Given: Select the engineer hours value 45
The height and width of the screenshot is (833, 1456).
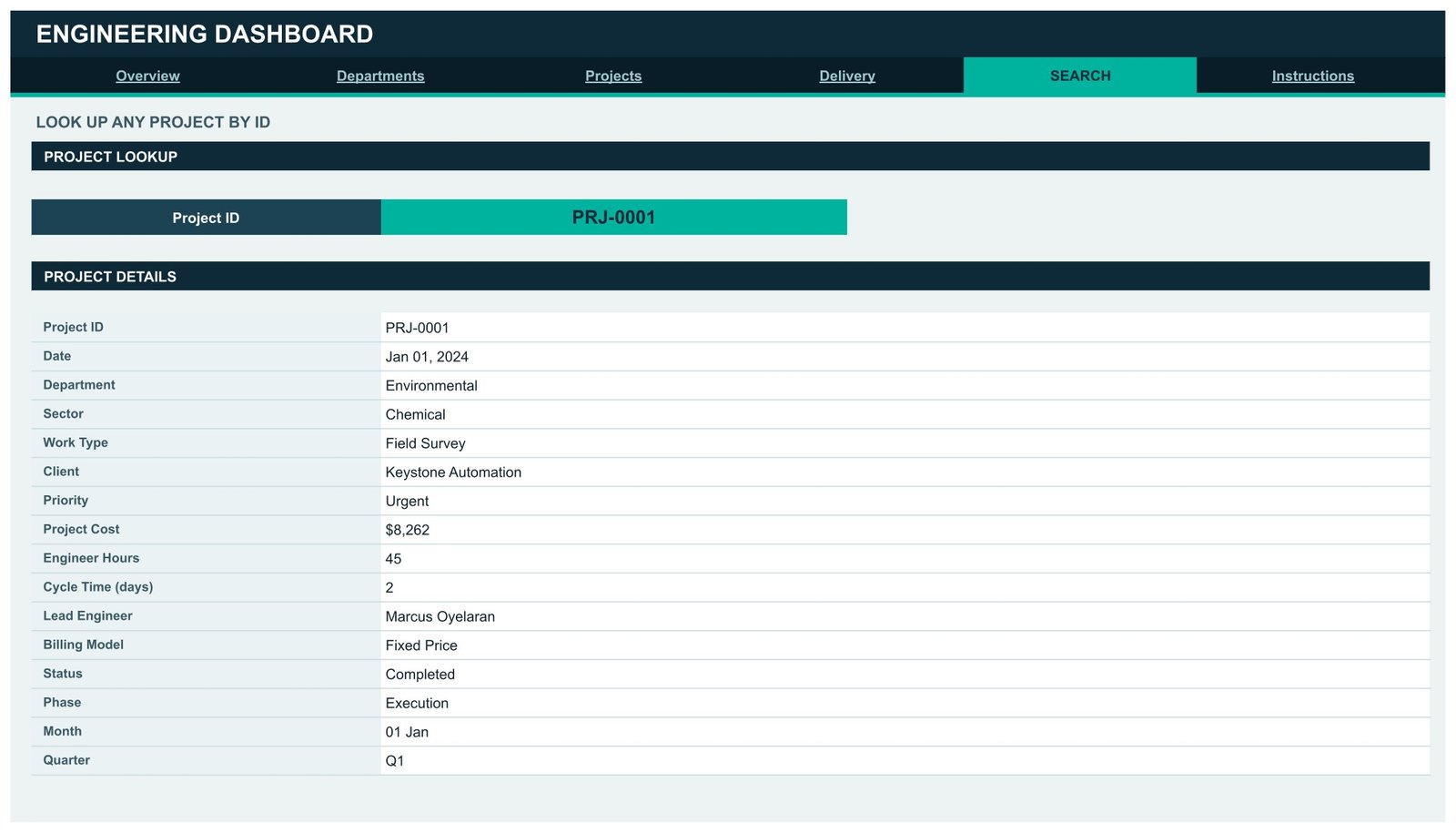Looking at the screenshot, I should click(393, 559).
